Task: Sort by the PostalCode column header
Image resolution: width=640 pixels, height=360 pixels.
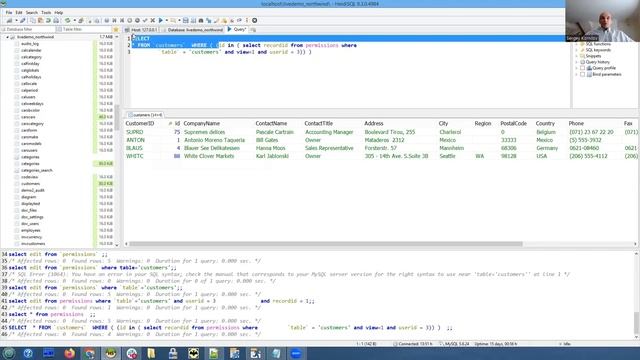Action: pyautogui.click(x=513, y=123)
